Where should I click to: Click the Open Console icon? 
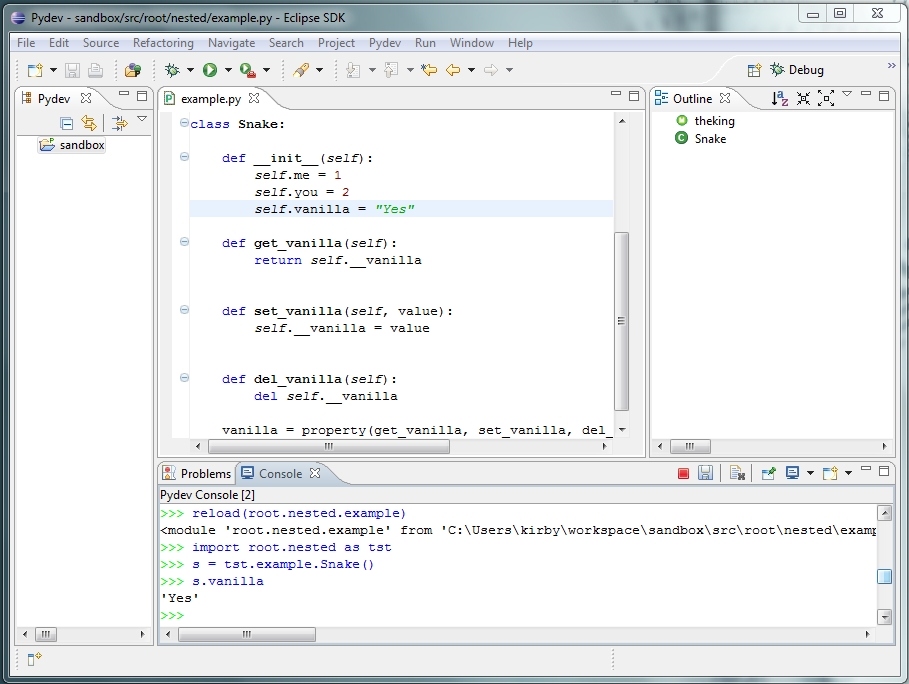[830, 473]
